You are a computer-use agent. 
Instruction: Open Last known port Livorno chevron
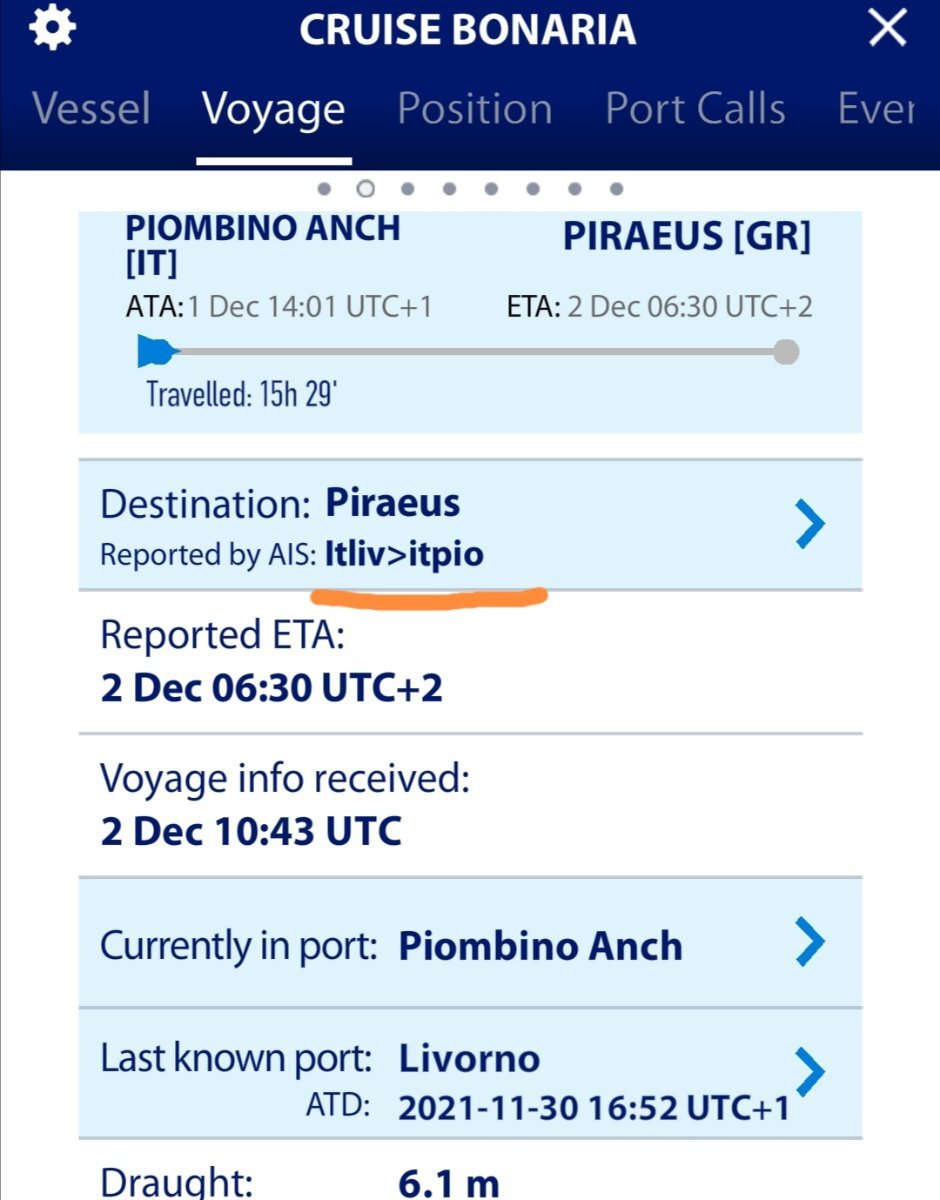(809, 1071)
